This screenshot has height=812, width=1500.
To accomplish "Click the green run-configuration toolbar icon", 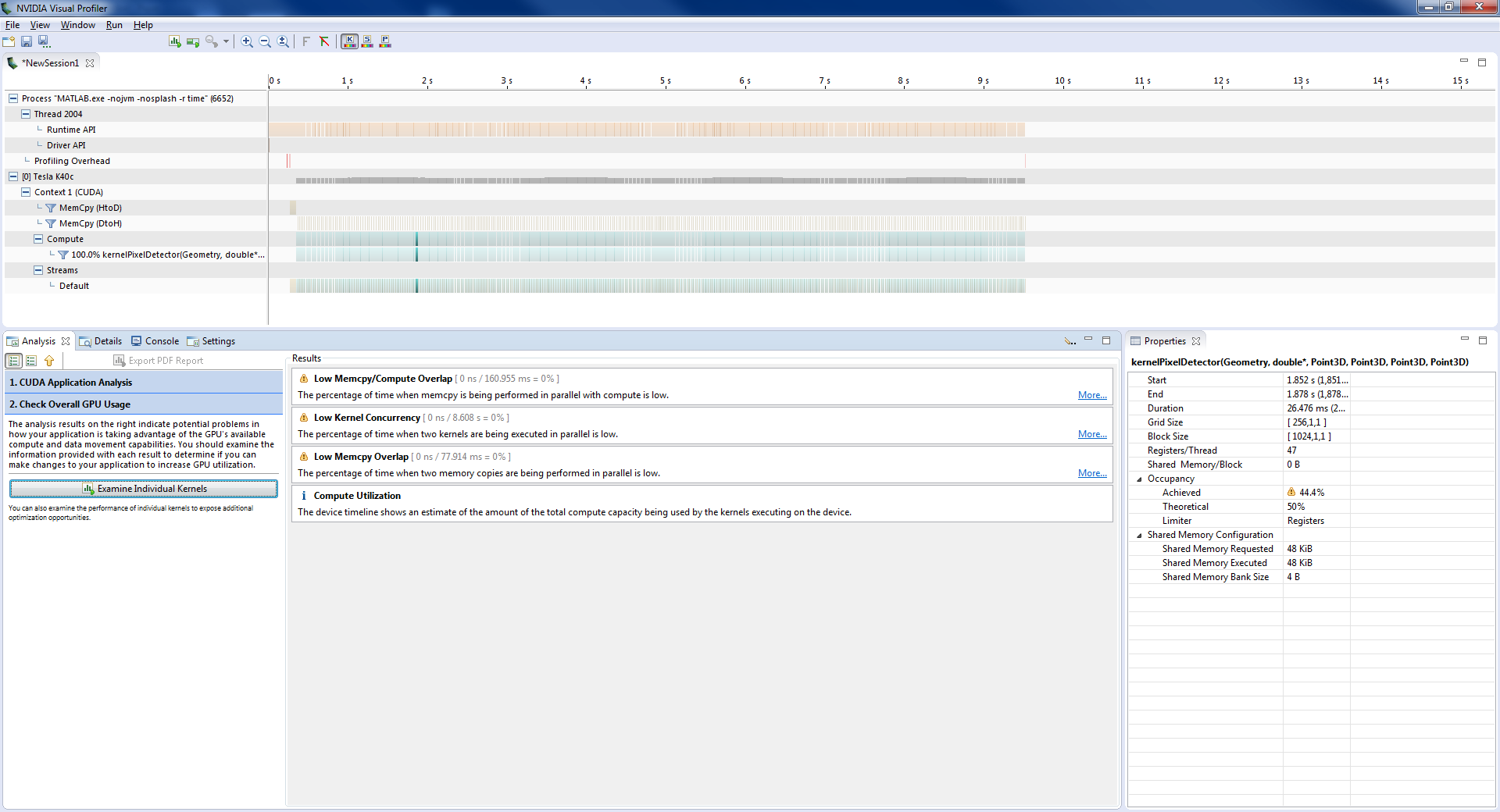I will point(192,41).
